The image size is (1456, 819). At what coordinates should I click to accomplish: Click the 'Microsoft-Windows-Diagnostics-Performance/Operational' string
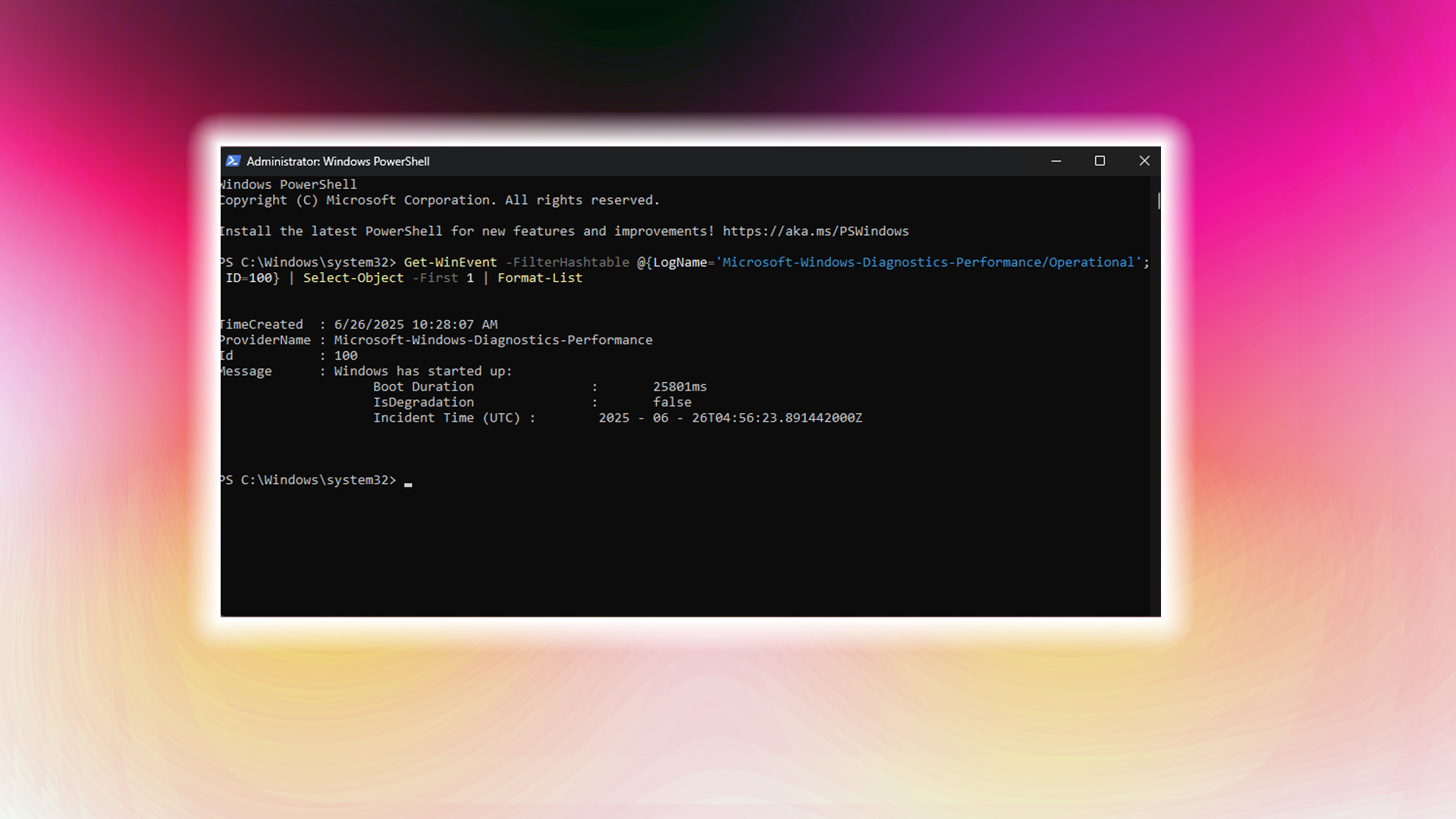[x=929, y=262]
